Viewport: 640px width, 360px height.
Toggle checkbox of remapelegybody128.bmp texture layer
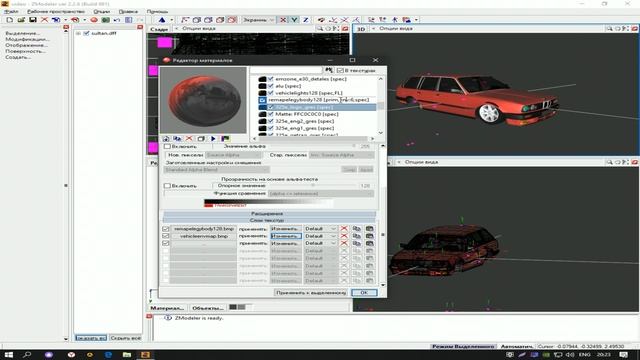[165, 229]
